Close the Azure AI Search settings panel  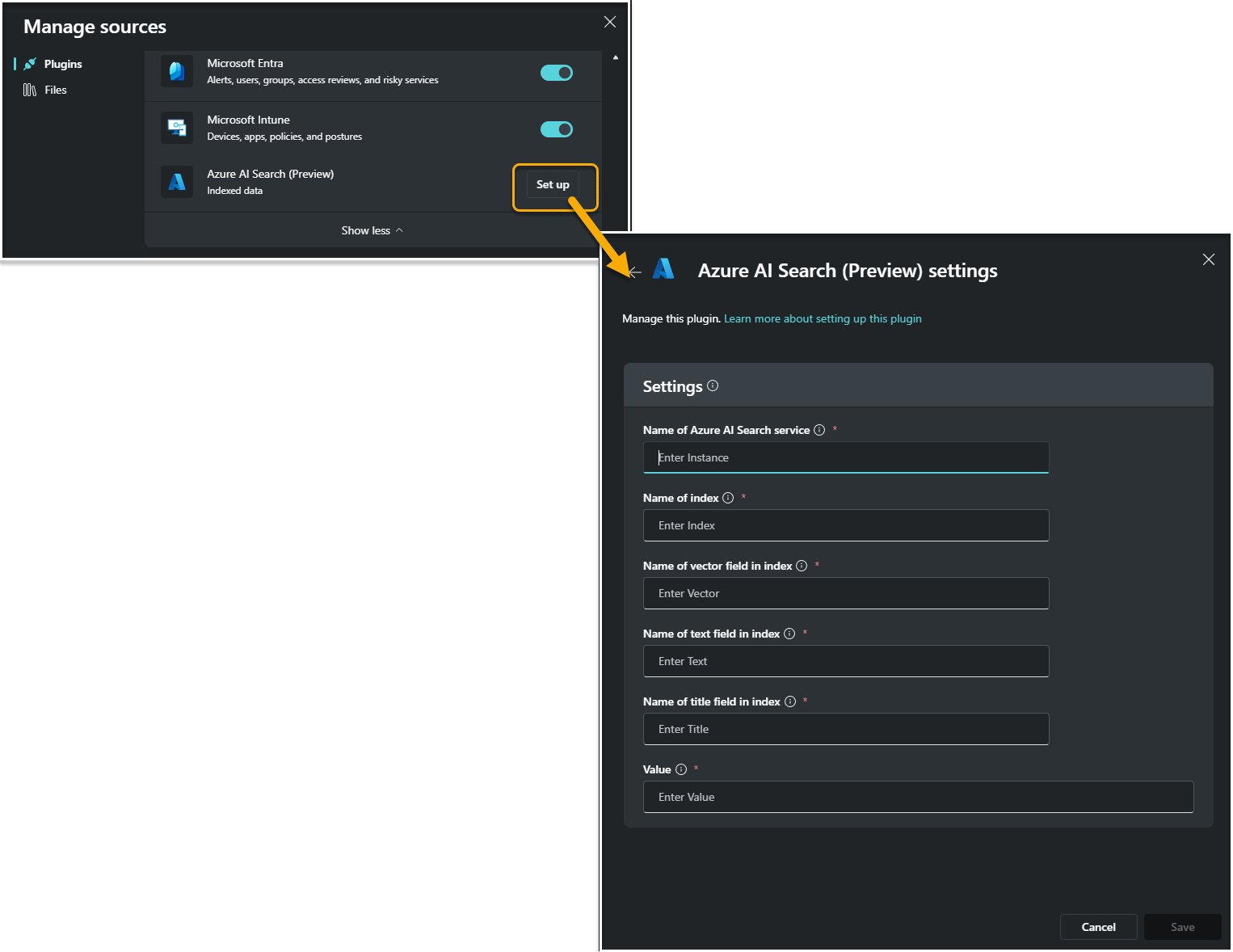click(1209, 259)
